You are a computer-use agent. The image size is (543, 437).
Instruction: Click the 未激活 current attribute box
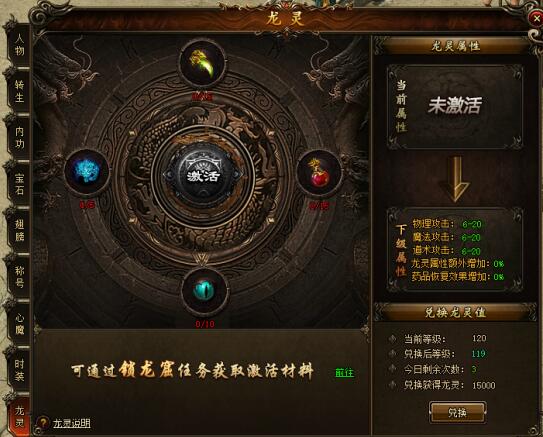pos(455,106)
